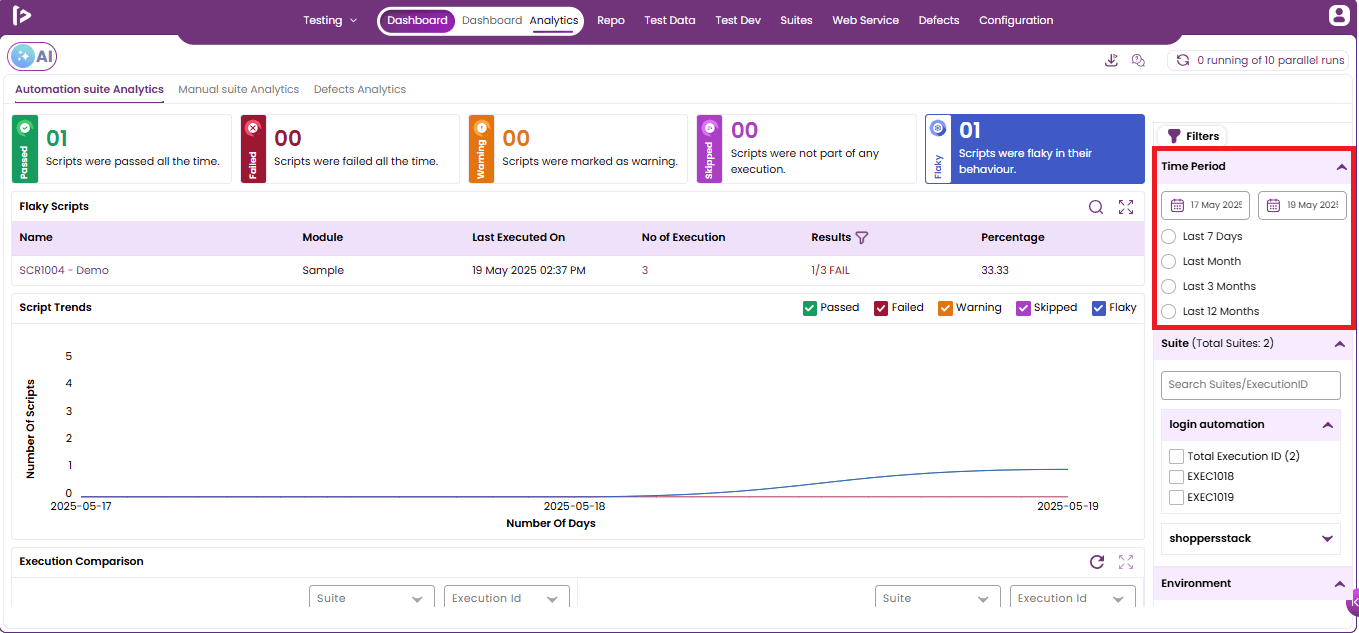
Task: Open calendar for 19 May 2025 date
Action: tap(1274, 205)
